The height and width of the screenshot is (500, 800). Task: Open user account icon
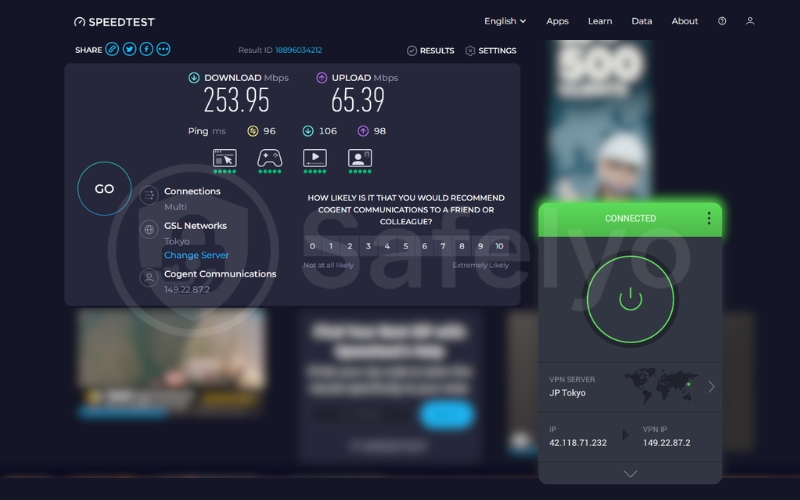coord(750,21)
